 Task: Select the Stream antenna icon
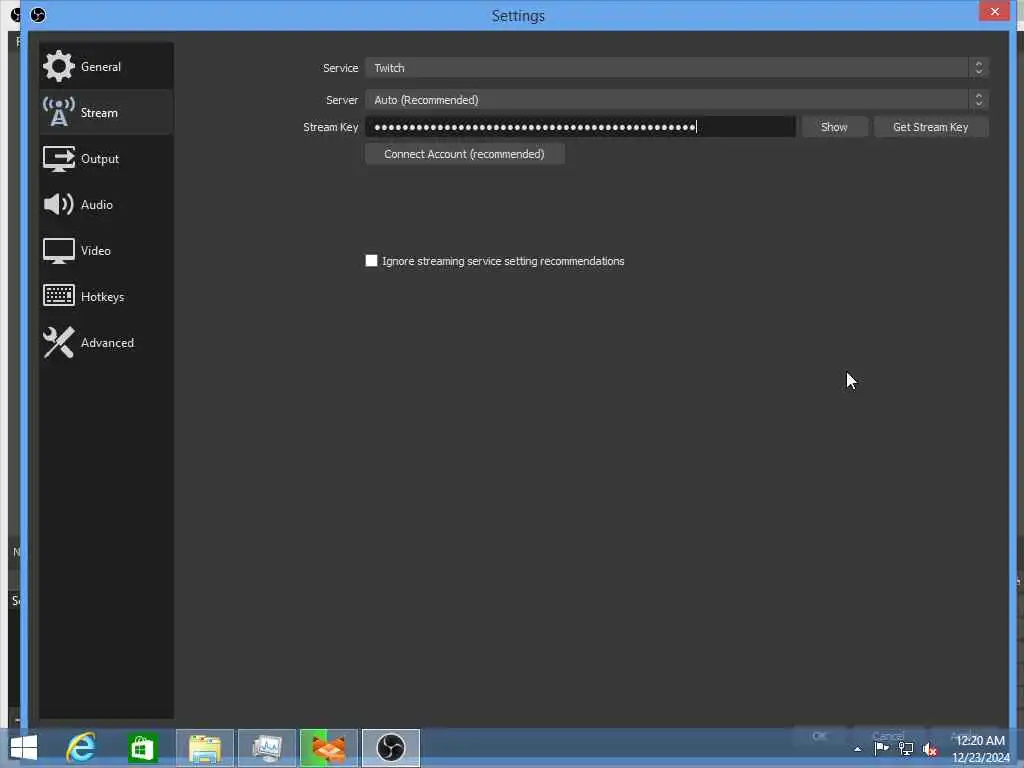59,112
